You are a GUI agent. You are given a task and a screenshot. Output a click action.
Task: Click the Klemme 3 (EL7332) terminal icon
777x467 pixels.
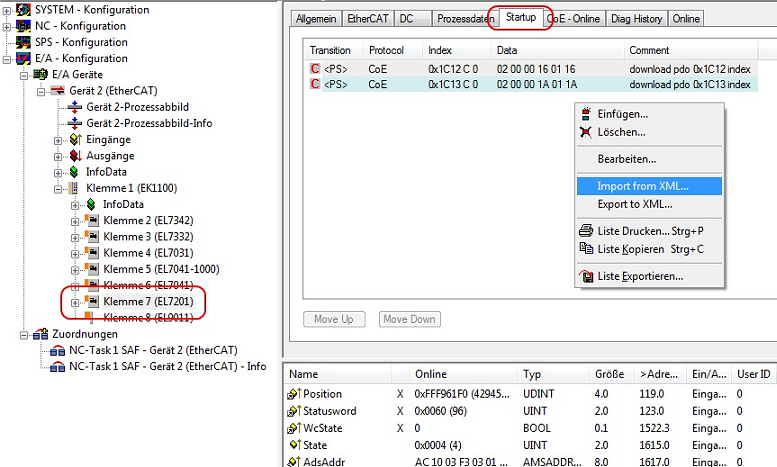91,236
